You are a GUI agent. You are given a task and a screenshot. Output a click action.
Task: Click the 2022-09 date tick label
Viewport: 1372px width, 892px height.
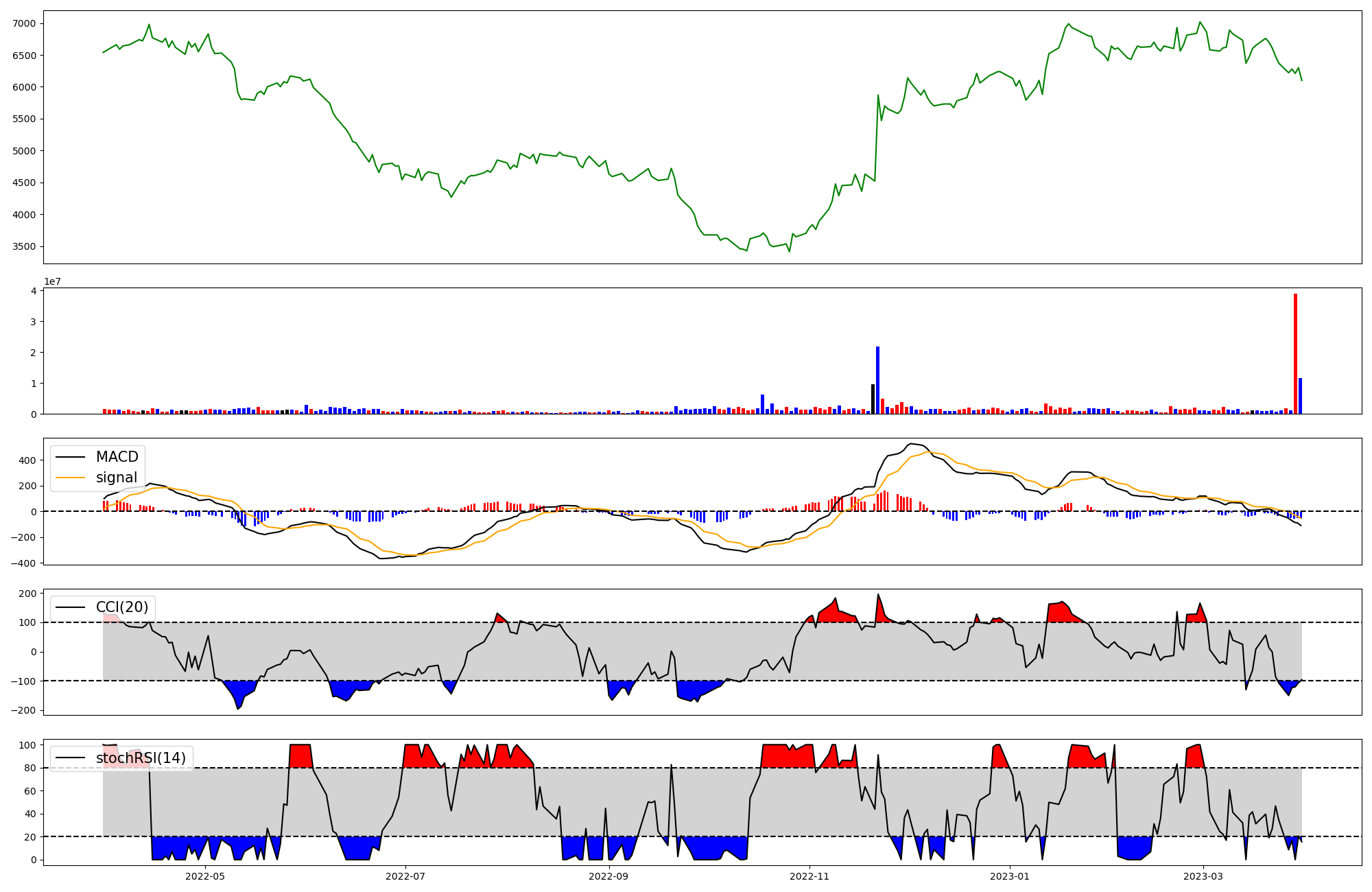pos(609,876)
